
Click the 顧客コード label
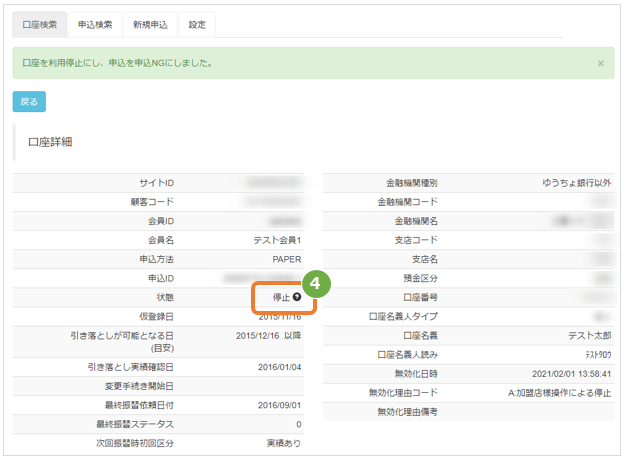click(x=152, y=202)
